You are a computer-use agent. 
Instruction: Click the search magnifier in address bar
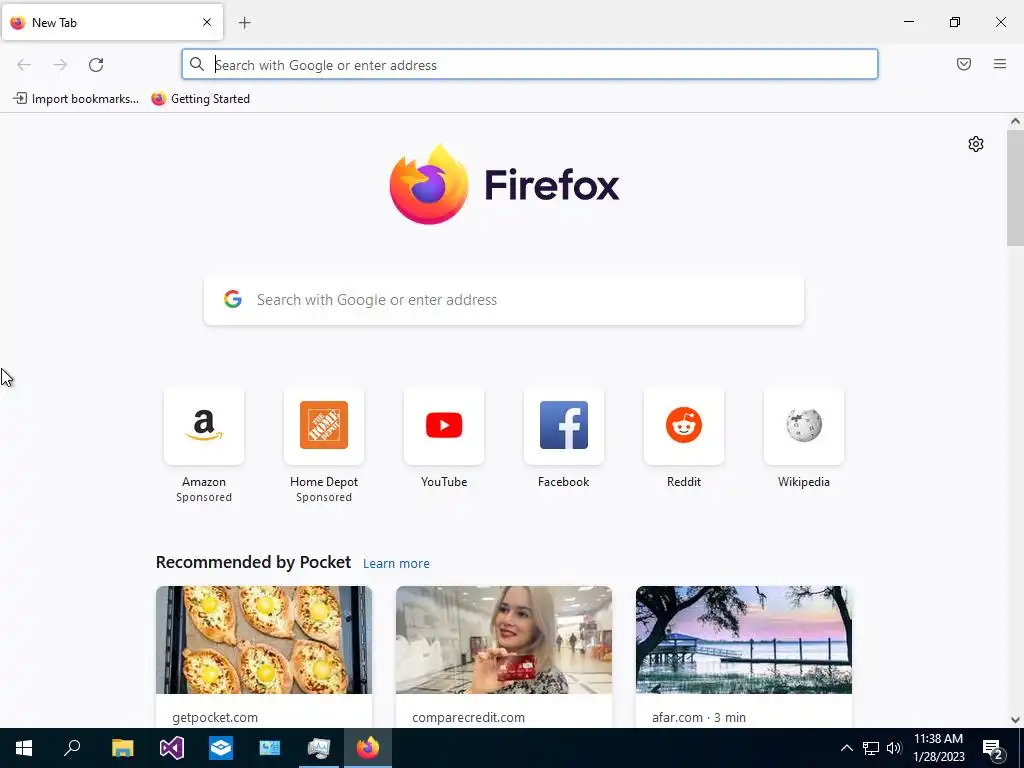click(197, 64)
